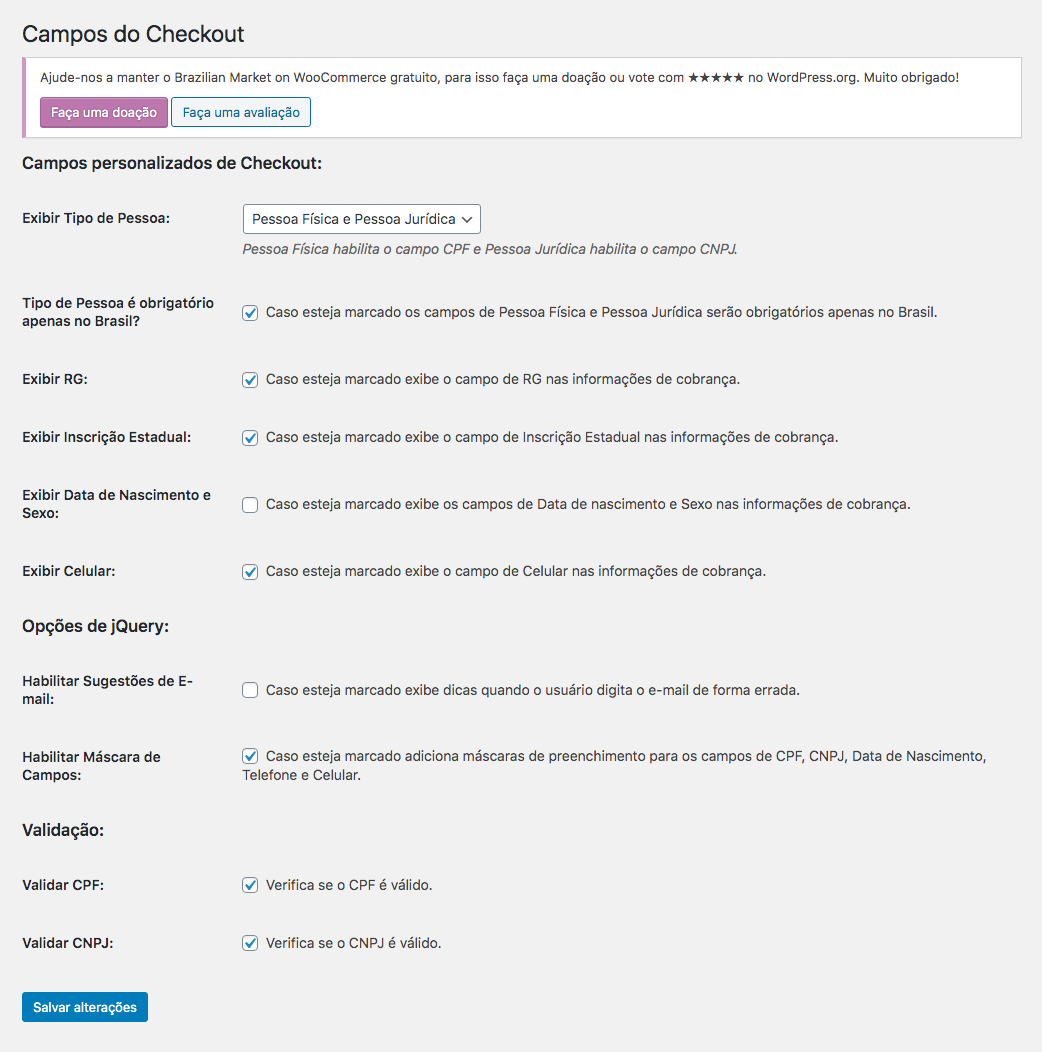Uncheck Tipo de Pessoa obrigatório apenas no Brasil
This screenshot has height=1052, width=1042.
point(250,313)
